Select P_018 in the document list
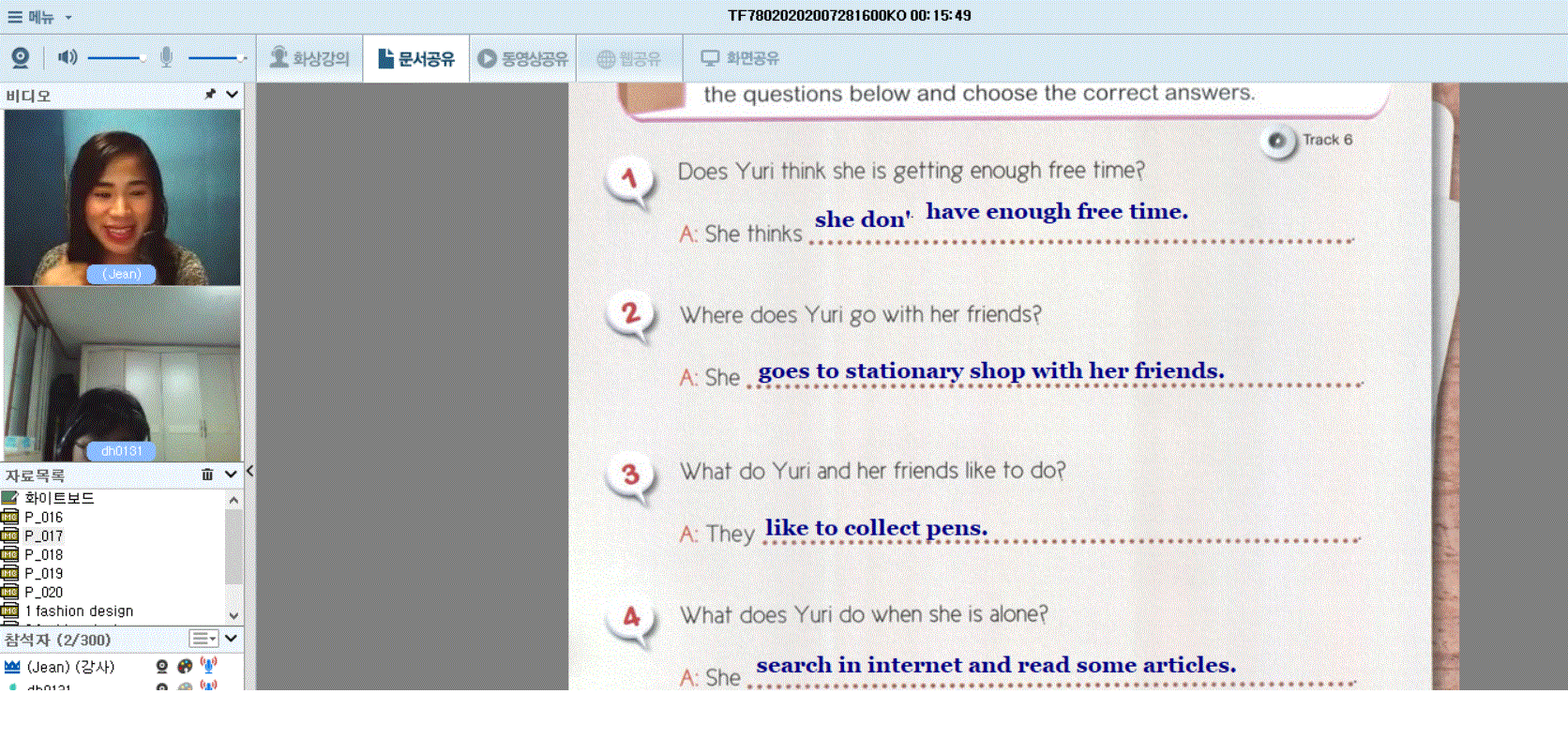The image size is (1568, 739). (43, 554)
